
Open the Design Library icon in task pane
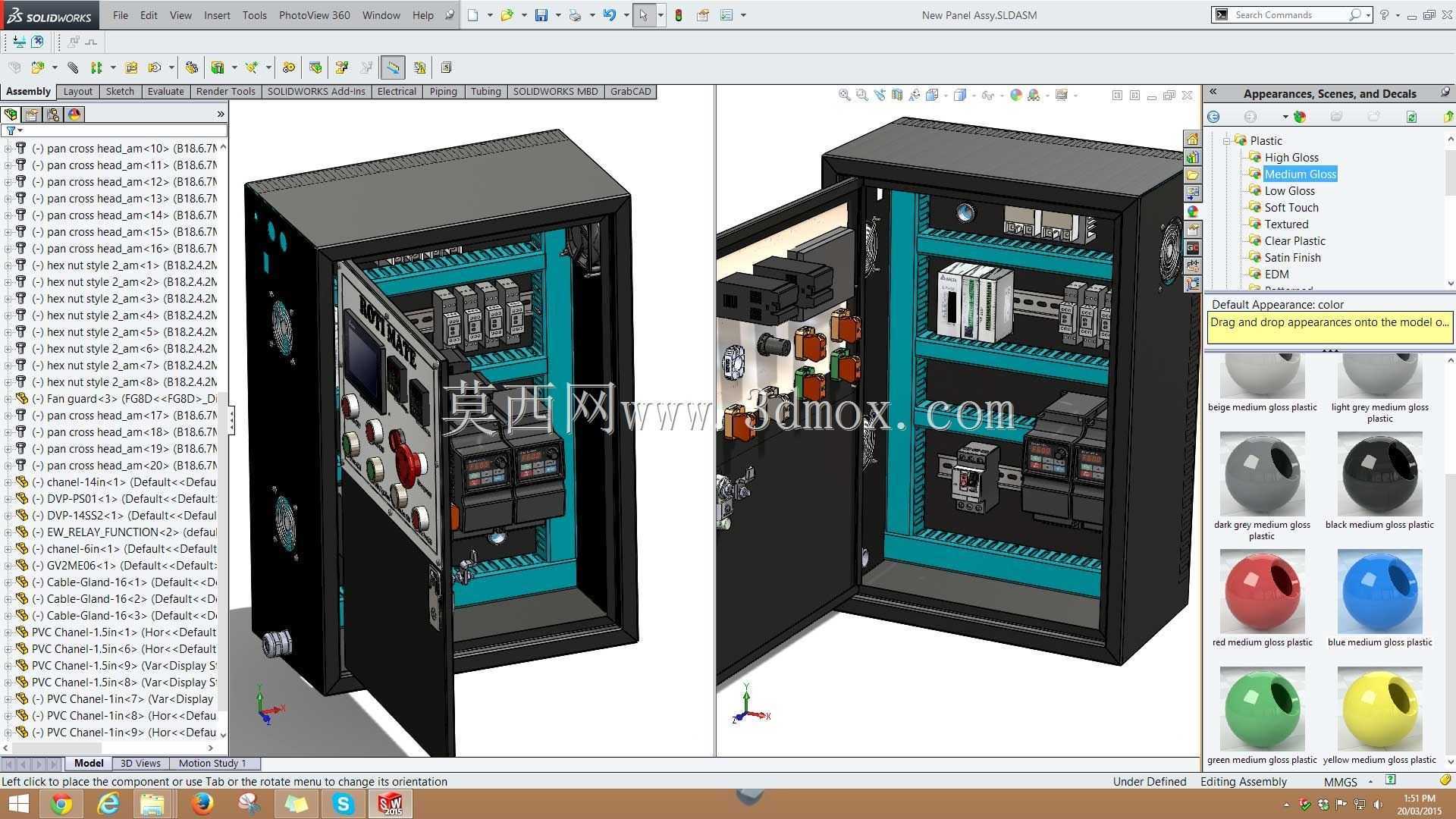click(x=1193, y=157)
